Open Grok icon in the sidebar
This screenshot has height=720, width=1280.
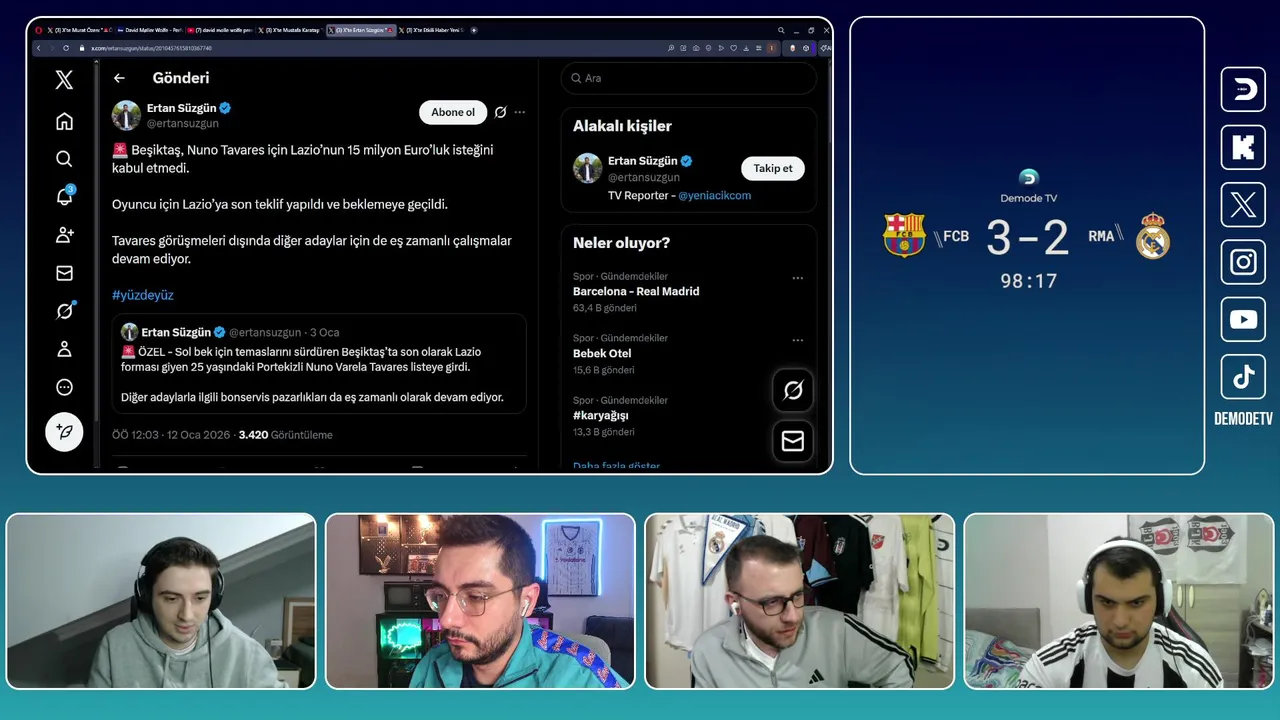click(64, 311)
